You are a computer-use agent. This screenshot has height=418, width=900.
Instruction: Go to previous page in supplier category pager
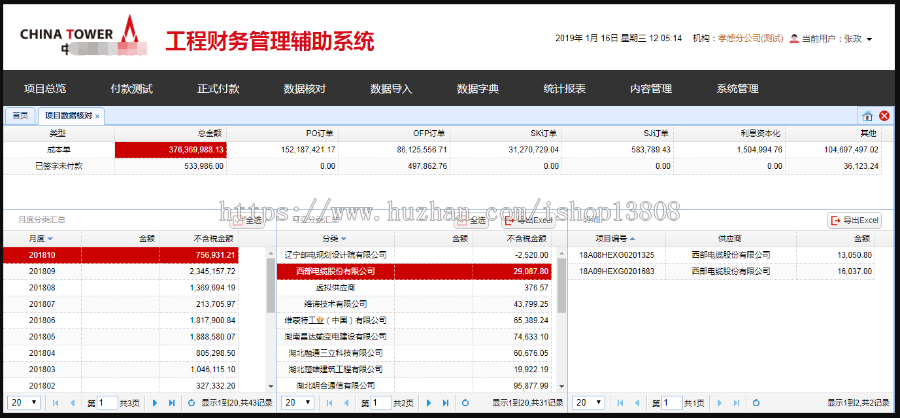[346, 403]
